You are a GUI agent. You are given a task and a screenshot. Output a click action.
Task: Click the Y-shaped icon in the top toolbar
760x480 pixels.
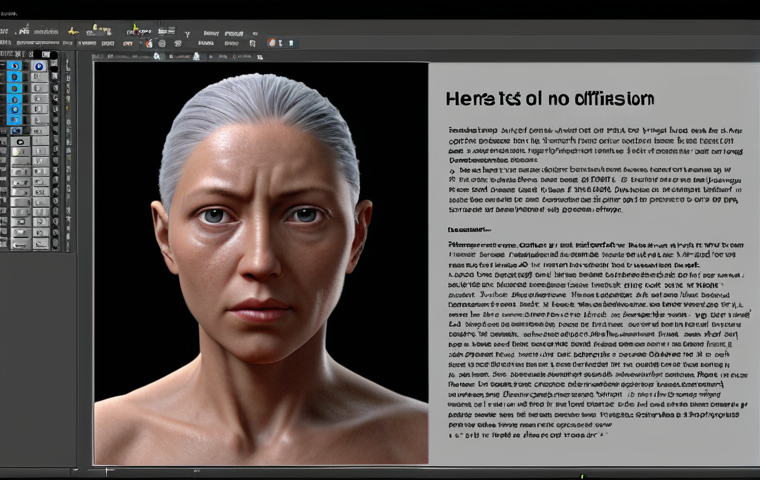187,34
